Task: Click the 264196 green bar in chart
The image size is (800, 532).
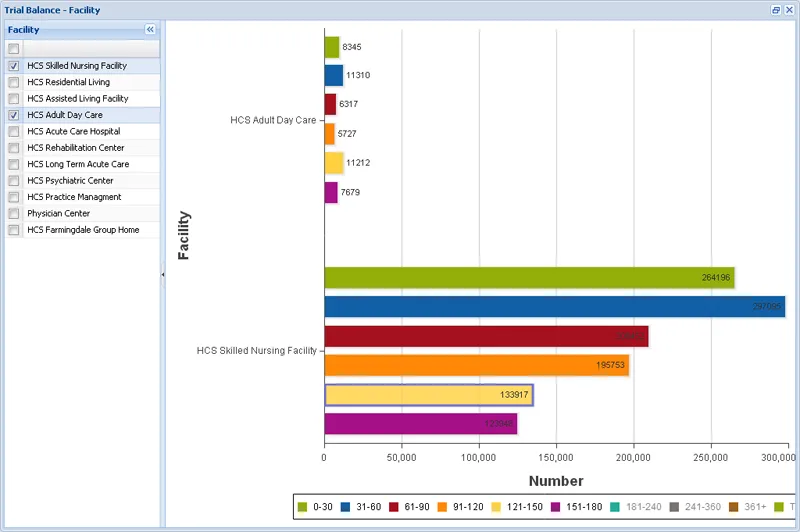Action: click(529, 277)
